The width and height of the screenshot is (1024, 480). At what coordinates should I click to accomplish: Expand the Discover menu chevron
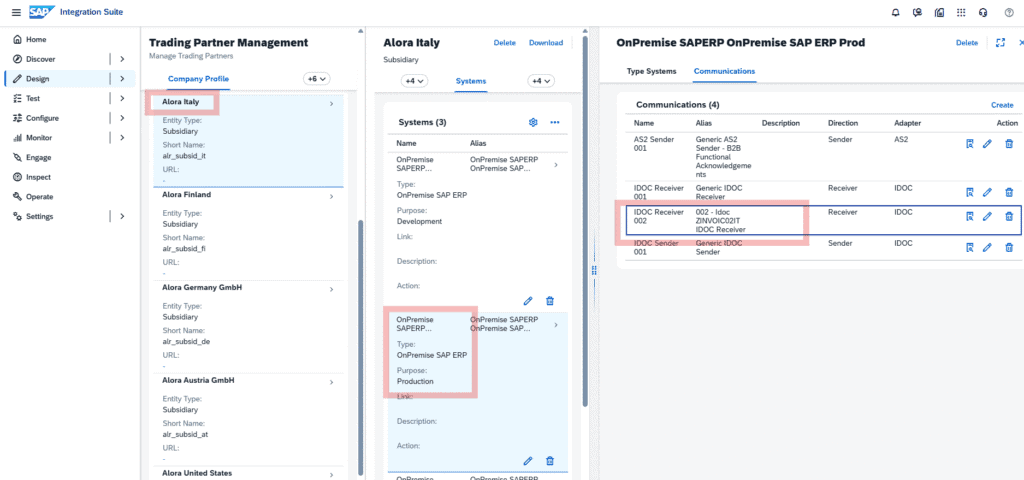[x=122, y=59]
